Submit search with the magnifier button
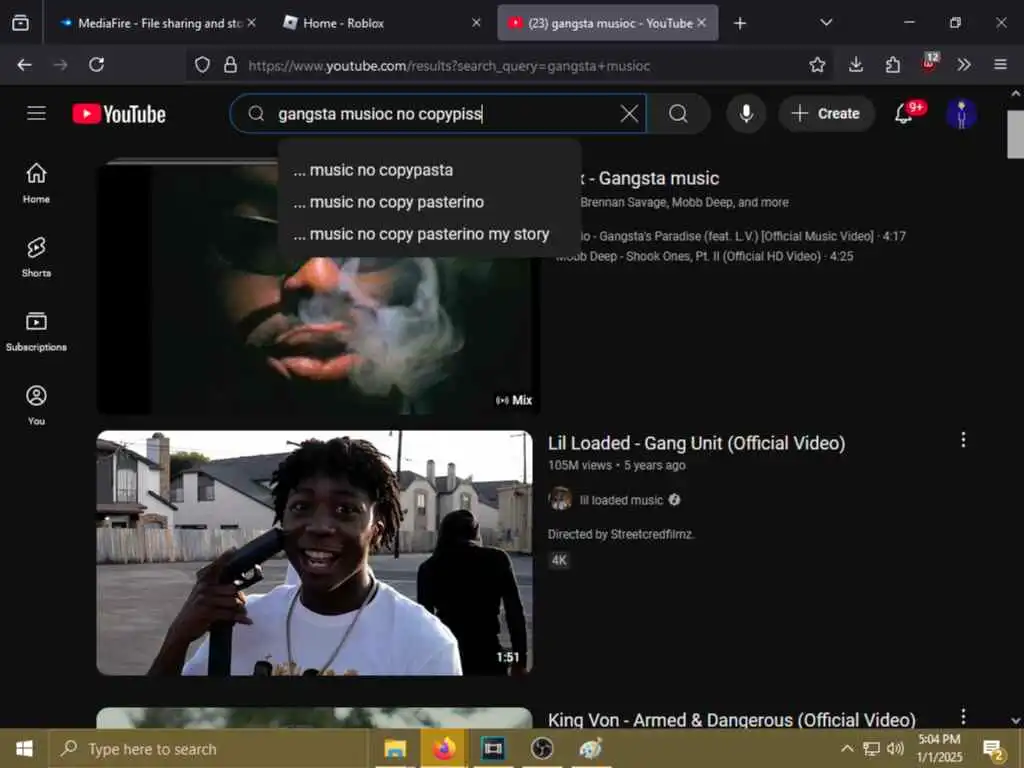This screenshot has height=768, width=1024. tap(679, 114)
